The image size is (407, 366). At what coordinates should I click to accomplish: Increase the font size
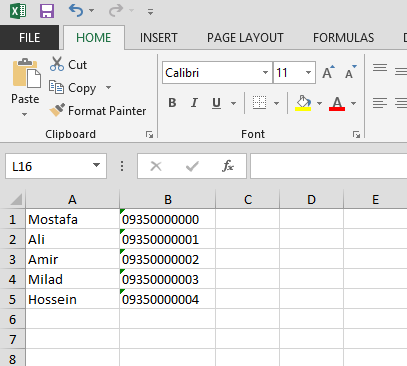point(328,72)
